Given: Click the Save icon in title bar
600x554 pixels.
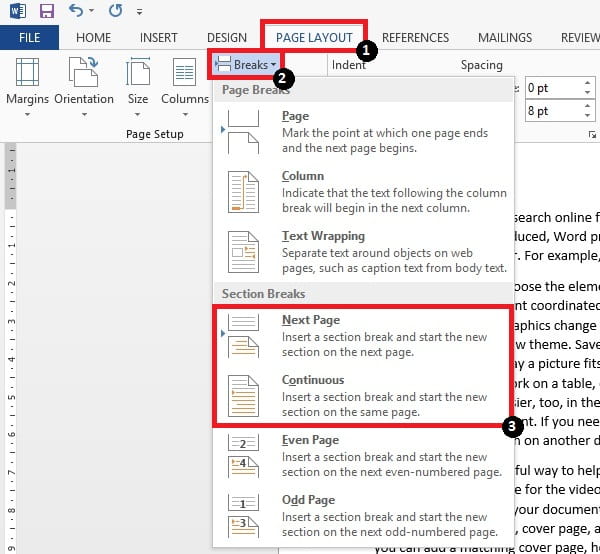Looking at the screenshot, I should (45, 12).
